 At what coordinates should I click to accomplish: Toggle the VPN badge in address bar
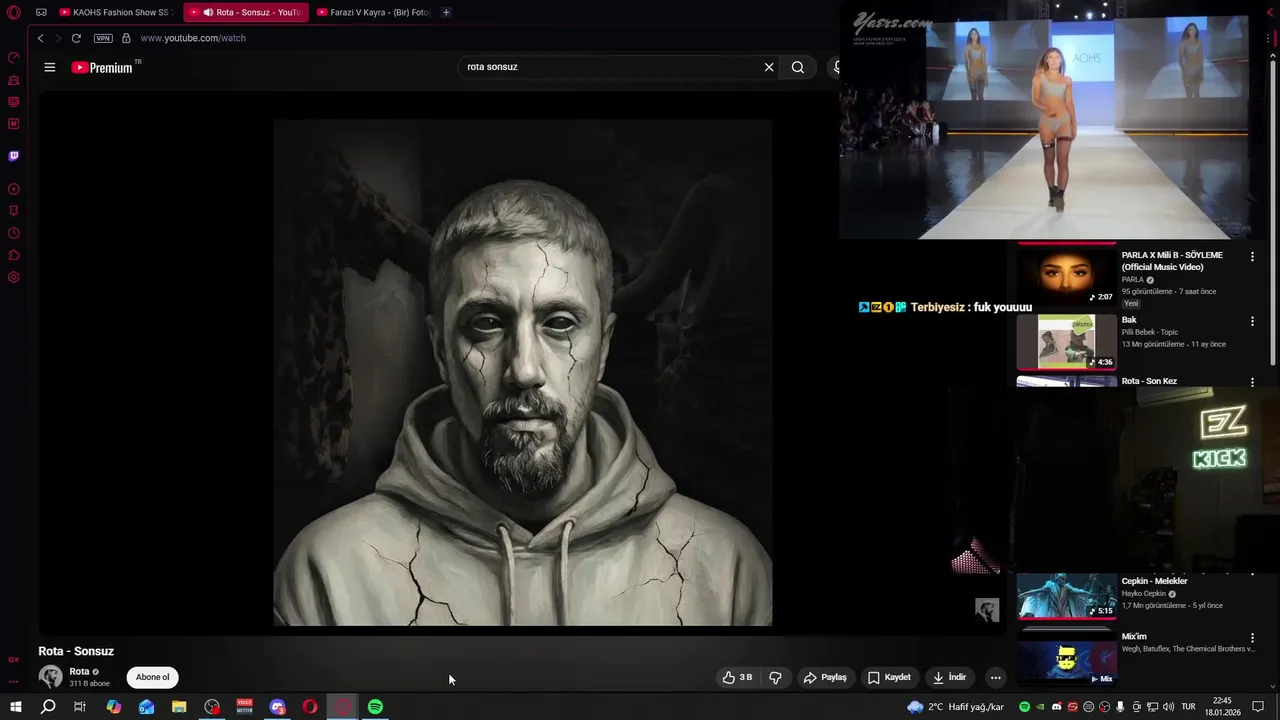(x=103, y=38)
